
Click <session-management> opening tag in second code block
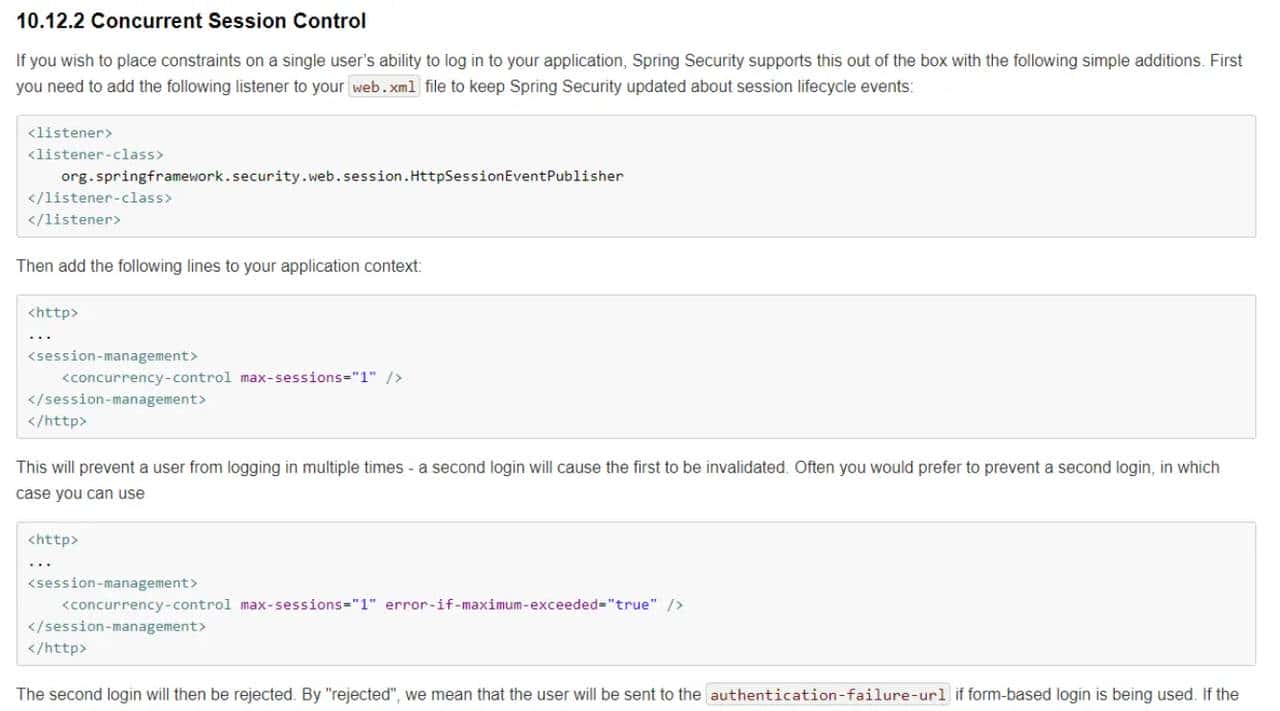(x=112, y=356)
